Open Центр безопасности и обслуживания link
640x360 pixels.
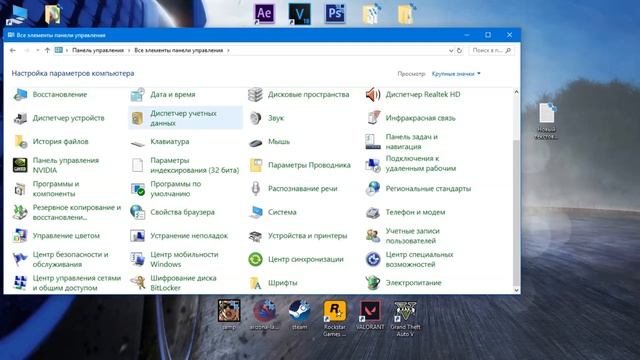pos(71,260)
